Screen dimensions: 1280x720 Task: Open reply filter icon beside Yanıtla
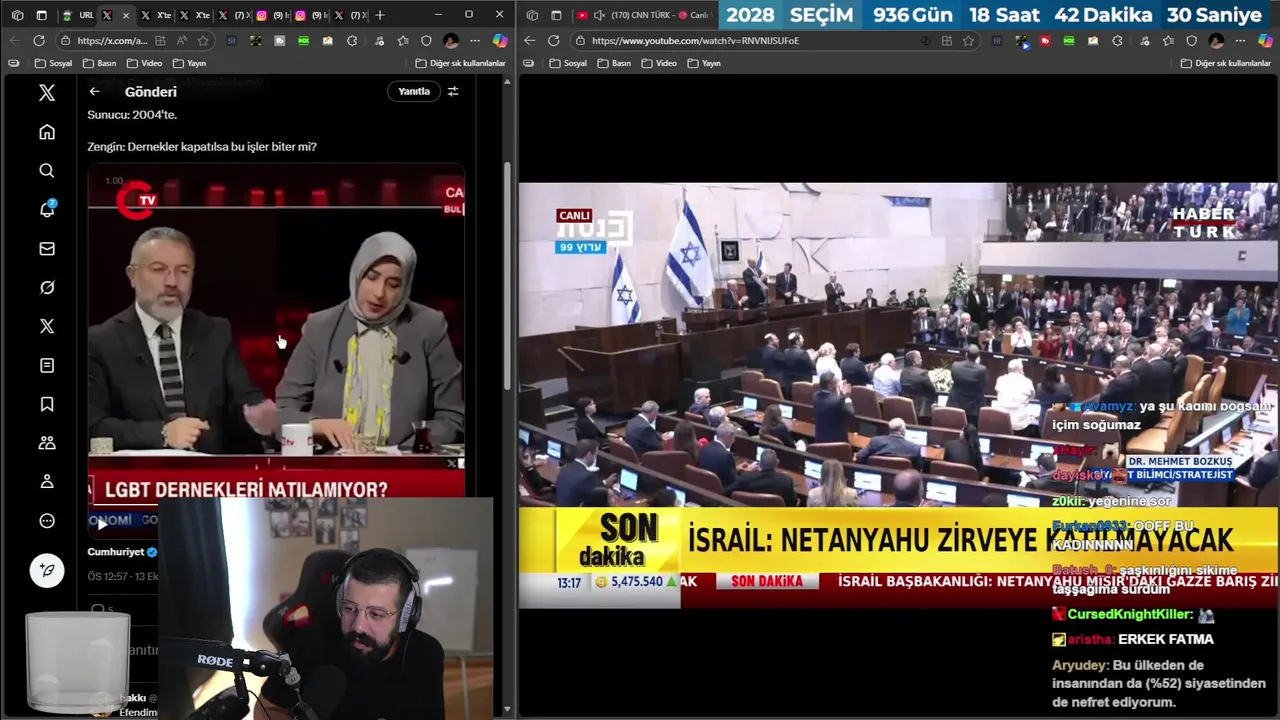click(x=453, y=92)
